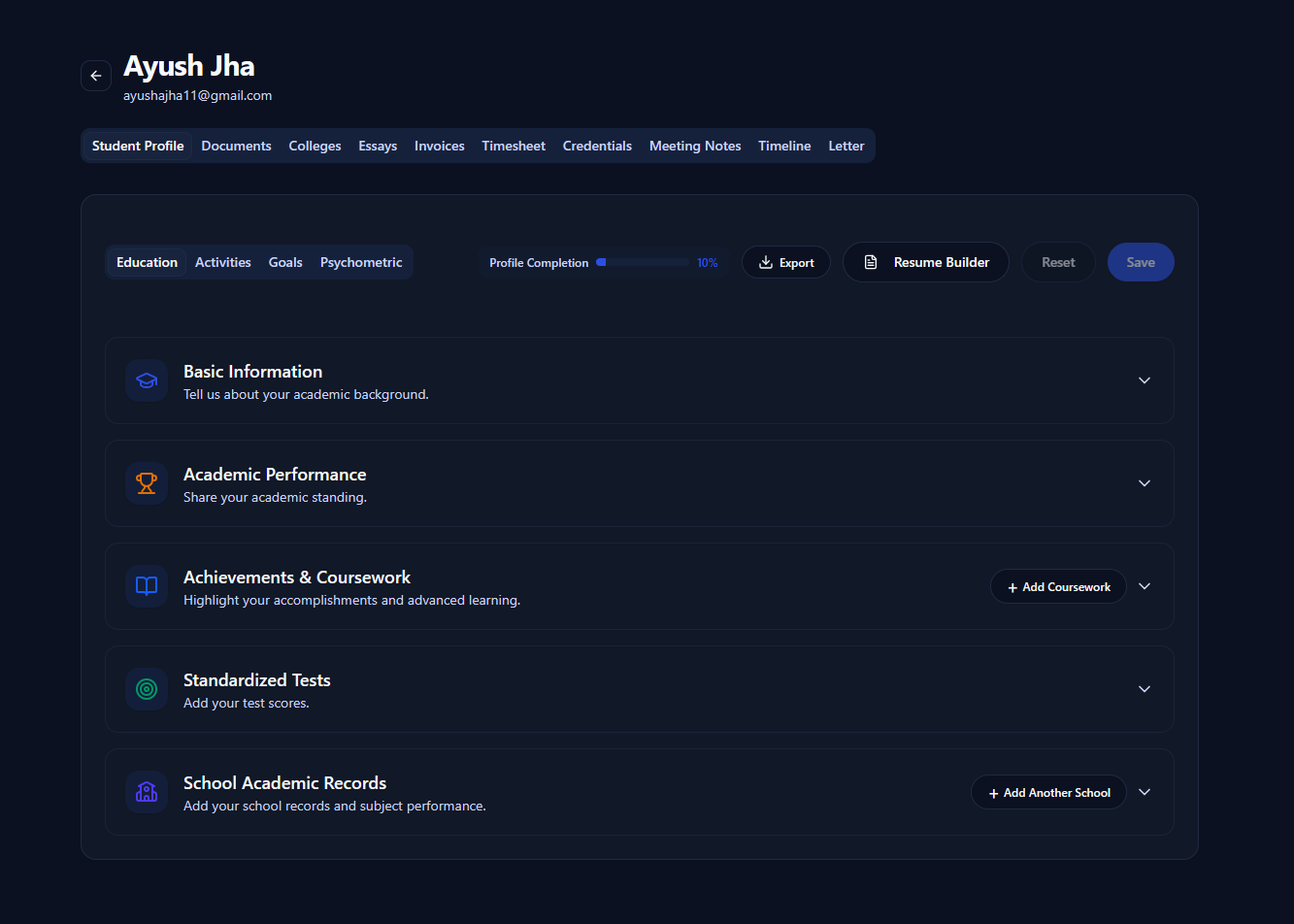1294x924 pixels.
Task: Click the Reset button
Action: point(1058,262)
